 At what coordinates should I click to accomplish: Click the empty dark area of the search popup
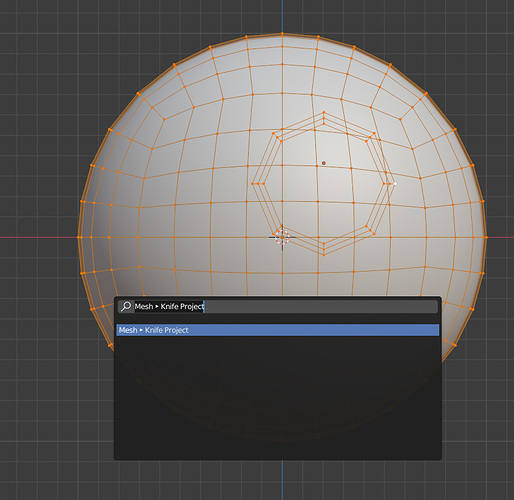coord(278,397)
